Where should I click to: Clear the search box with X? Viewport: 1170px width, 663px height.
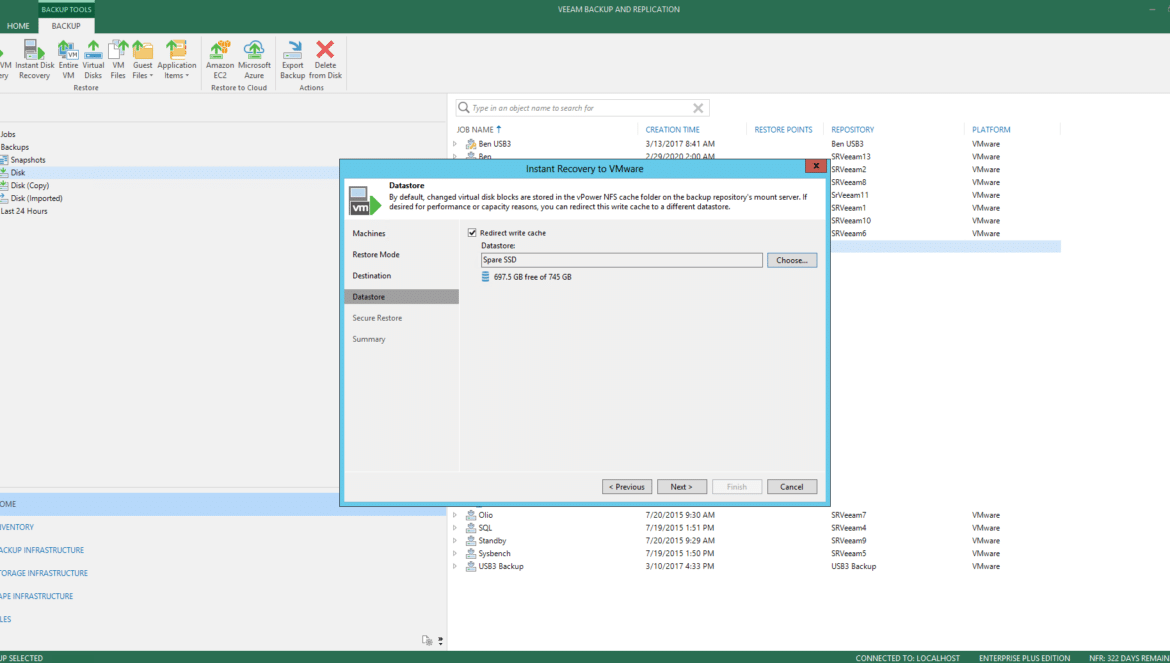(x=698, y=108)
